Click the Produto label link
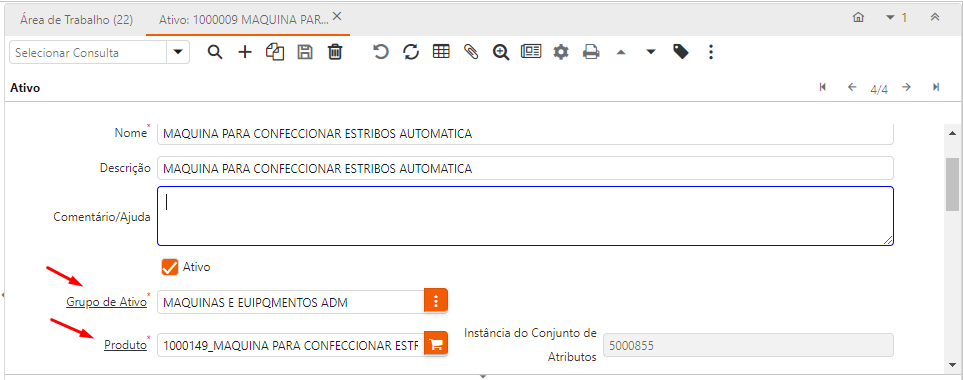The height and width of the screenshot is (380, 963). (126, 345)
